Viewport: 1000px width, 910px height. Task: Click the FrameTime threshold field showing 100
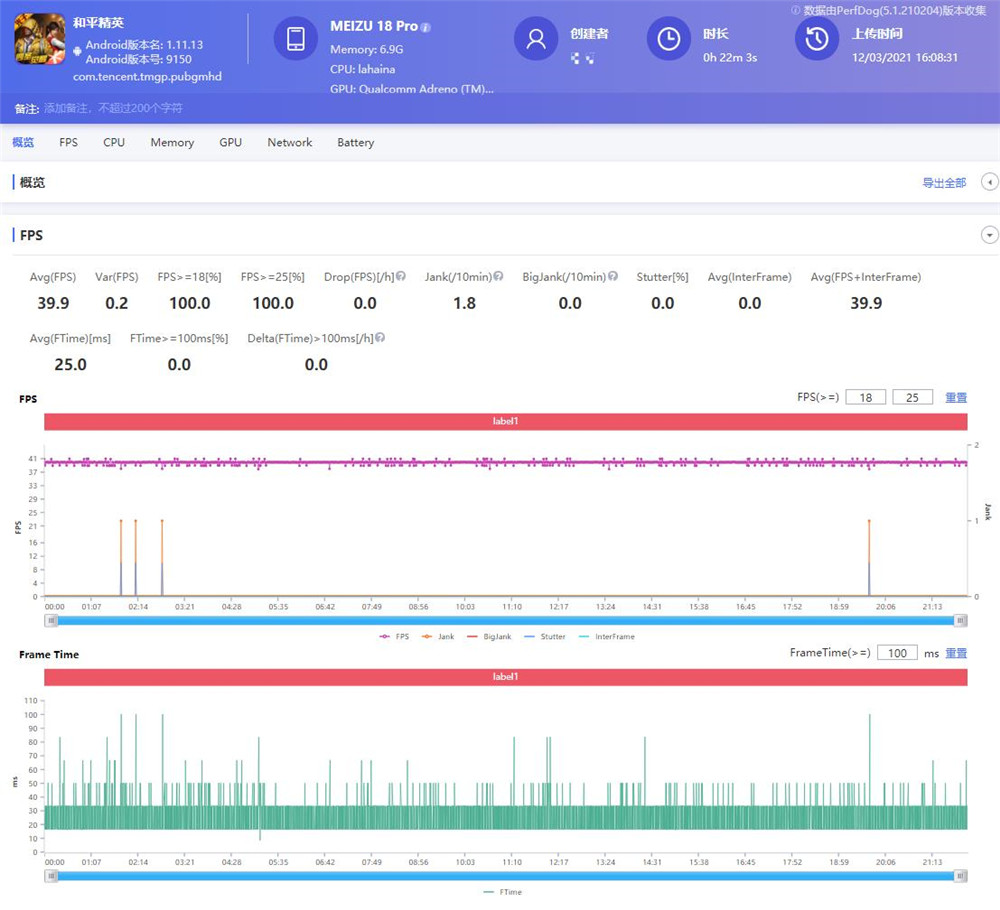coord(897,653)
